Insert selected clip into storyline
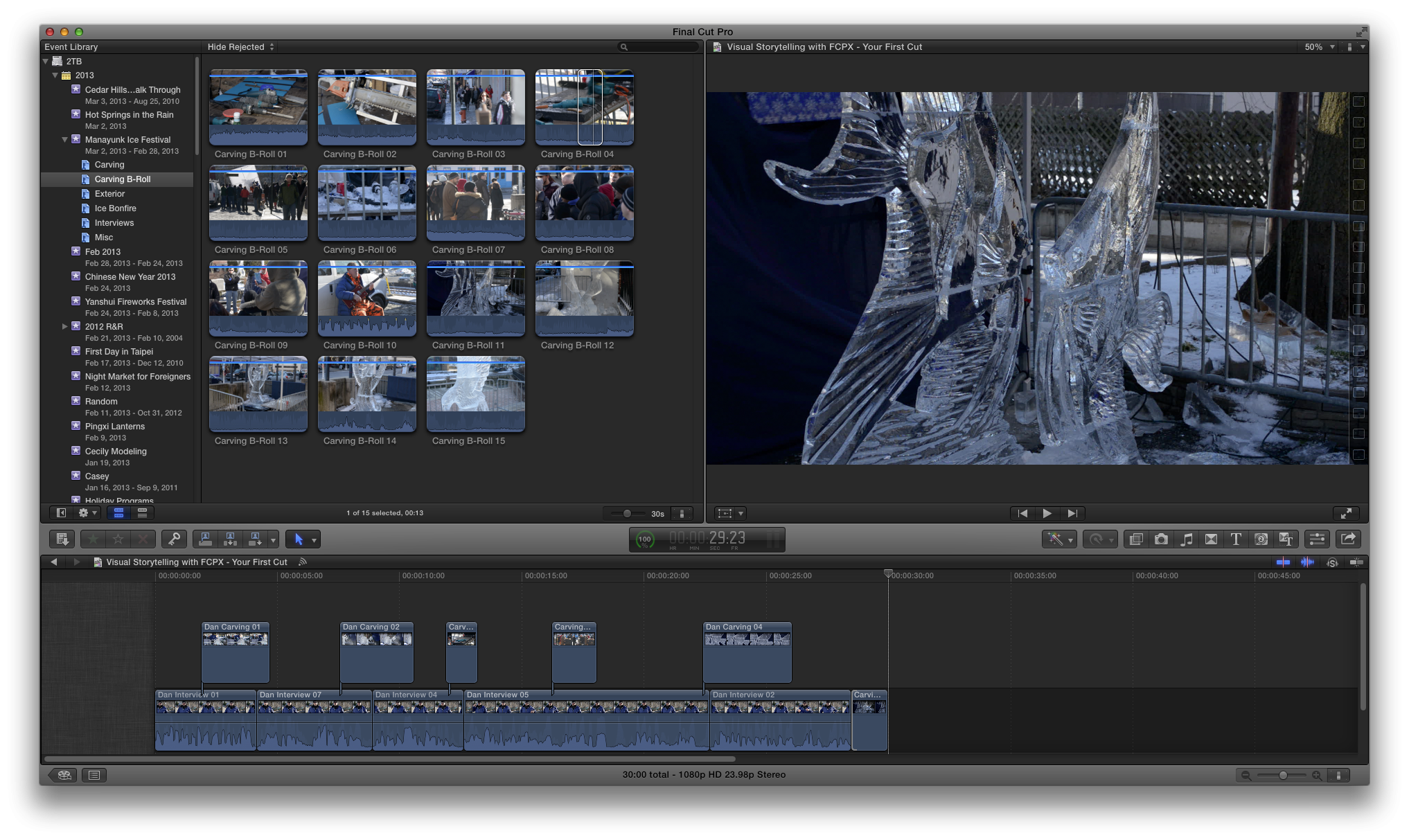 [231, 539]
